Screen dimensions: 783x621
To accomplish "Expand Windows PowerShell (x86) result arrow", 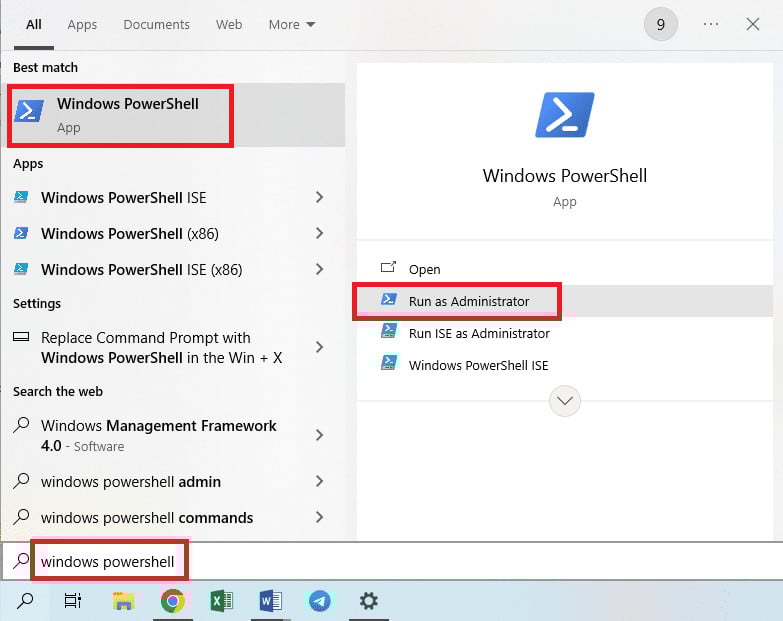I will click(320, 233).
